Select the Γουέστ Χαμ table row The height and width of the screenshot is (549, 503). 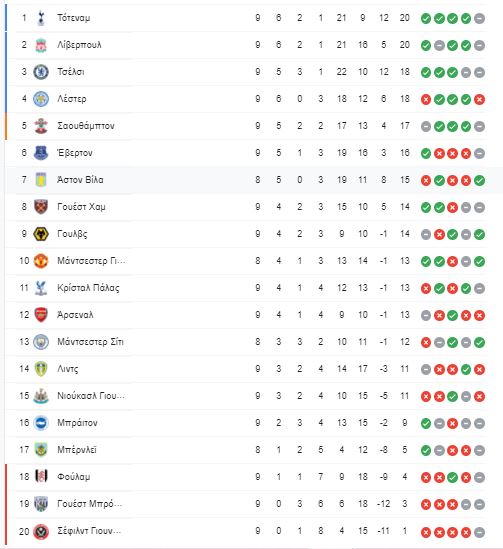click(x=246, y=207)
